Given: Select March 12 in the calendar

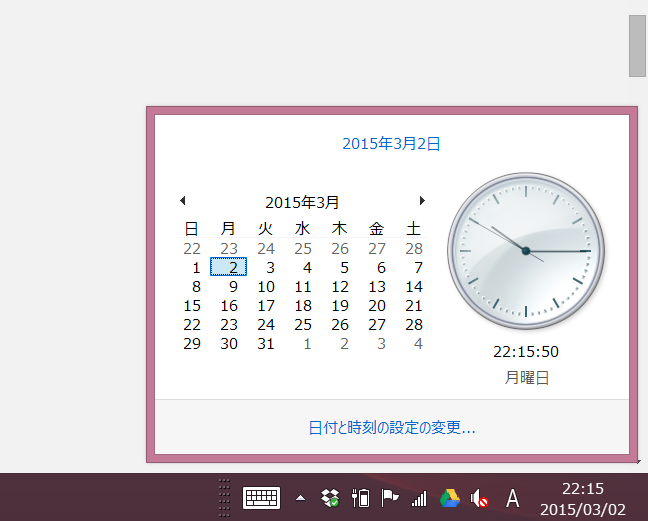Looking at the screenshot, I should point(340,287).
